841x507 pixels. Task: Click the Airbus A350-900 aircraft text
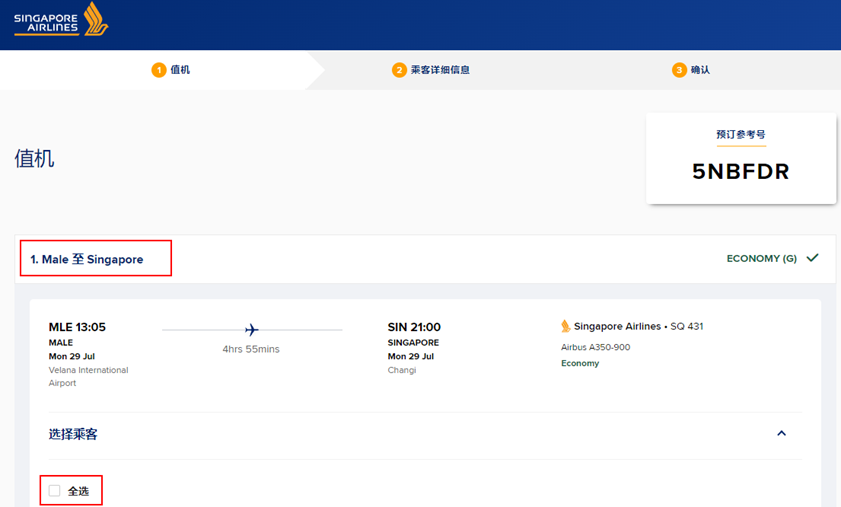pos(595,347)
